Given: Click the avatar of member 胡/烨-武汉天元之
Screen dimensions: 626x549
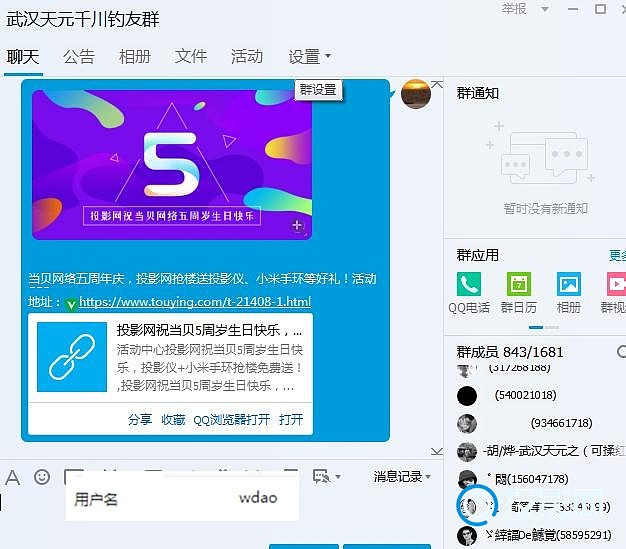Looking at the screenshot, I should tap(467, 452).
